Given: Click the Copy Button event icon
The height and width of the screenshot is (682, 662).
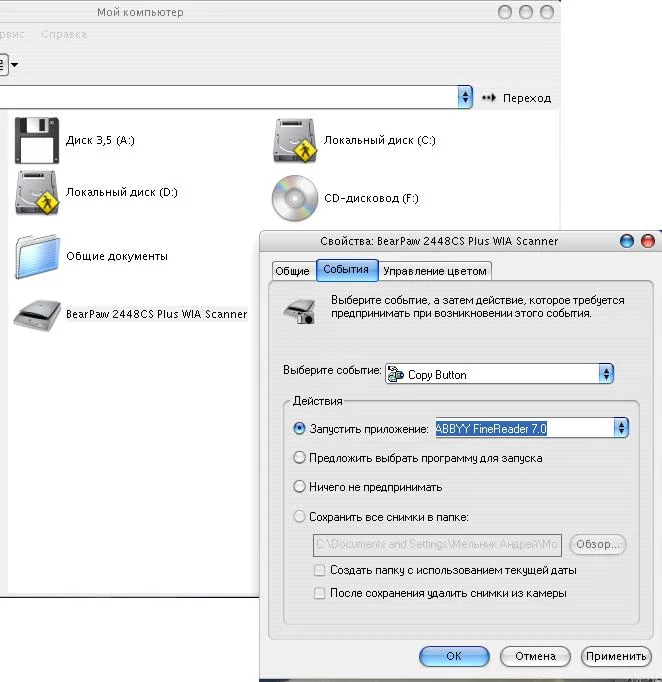Looking at the screenshot, I should (x=395, y=374).
